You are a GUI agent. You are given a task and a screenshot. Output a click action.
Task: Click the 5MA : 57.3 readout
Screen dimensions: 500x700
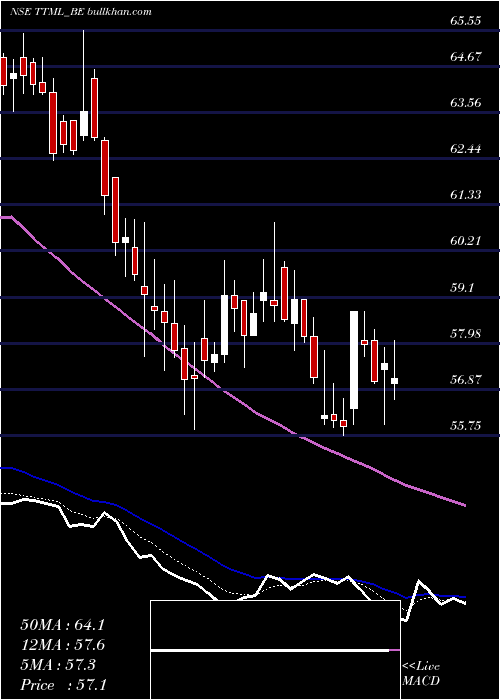click(x=58, y=665)
